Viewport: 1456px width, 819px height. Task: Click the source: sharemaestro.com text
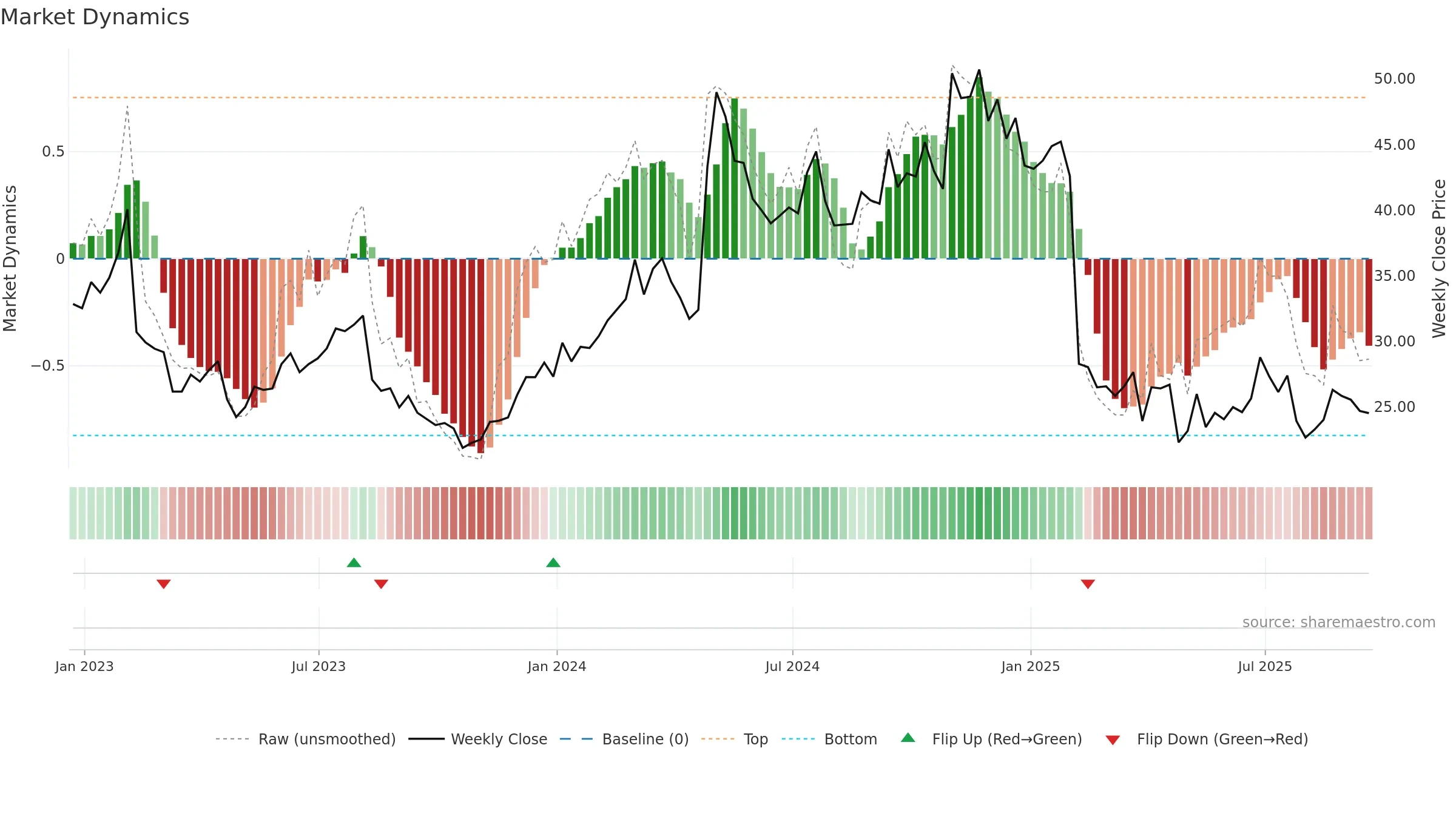[x=1339, y=622]
